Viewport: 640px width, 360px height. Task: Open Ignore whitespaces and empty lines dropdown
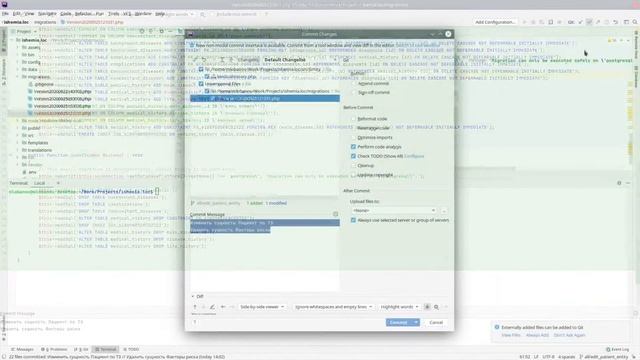tap(333, 307)
